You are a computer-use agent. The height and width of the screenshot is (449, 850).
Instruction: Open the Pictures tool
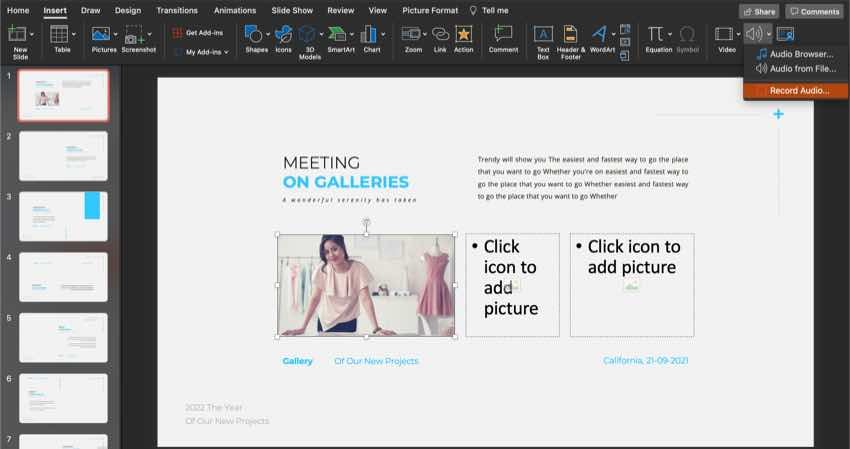101,35
